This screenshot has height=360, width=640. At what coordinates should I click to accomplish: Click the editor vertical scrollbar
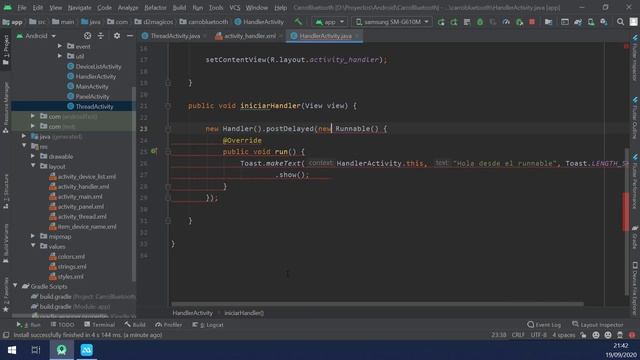(627, 222)
